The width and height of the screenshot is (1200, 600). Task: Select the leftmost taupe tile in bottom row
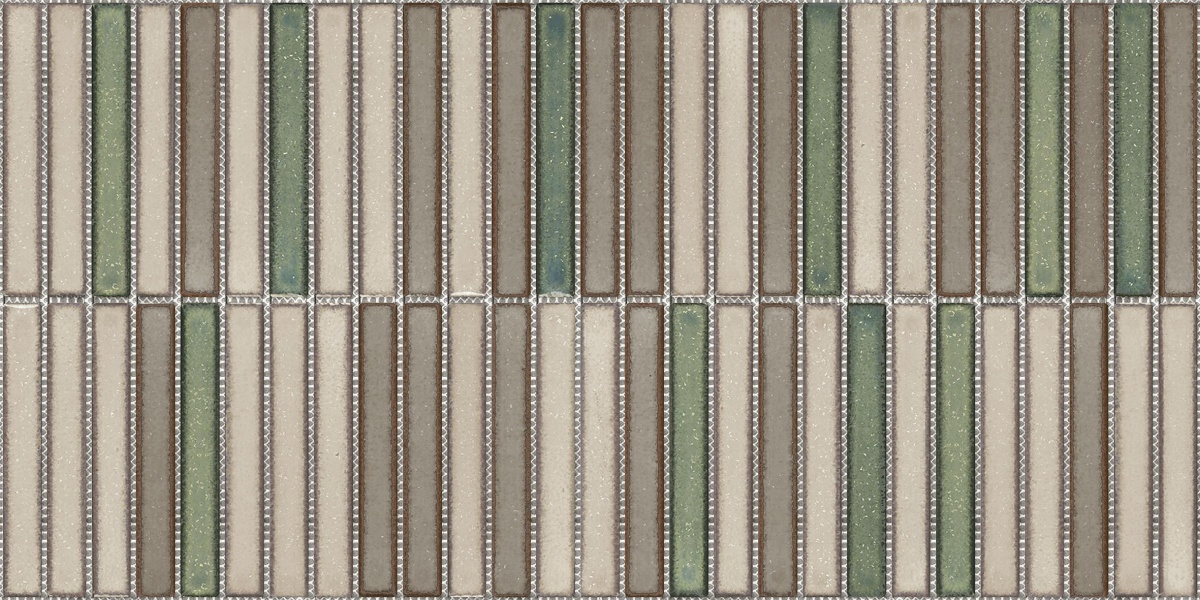click(x=155, y=450)
